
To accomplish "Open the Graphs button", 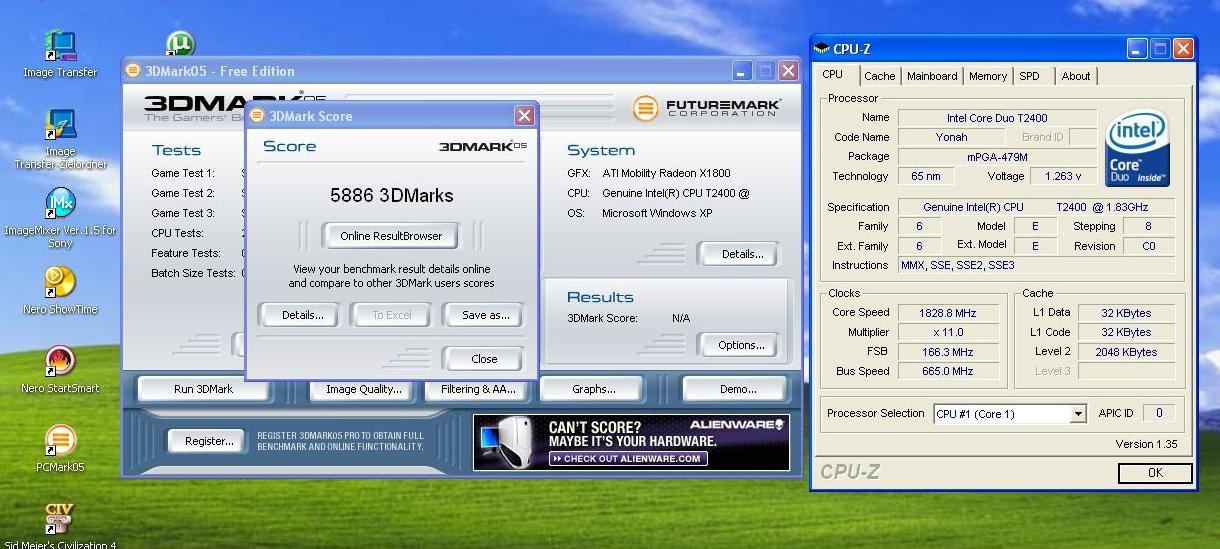I will point(594,389).
